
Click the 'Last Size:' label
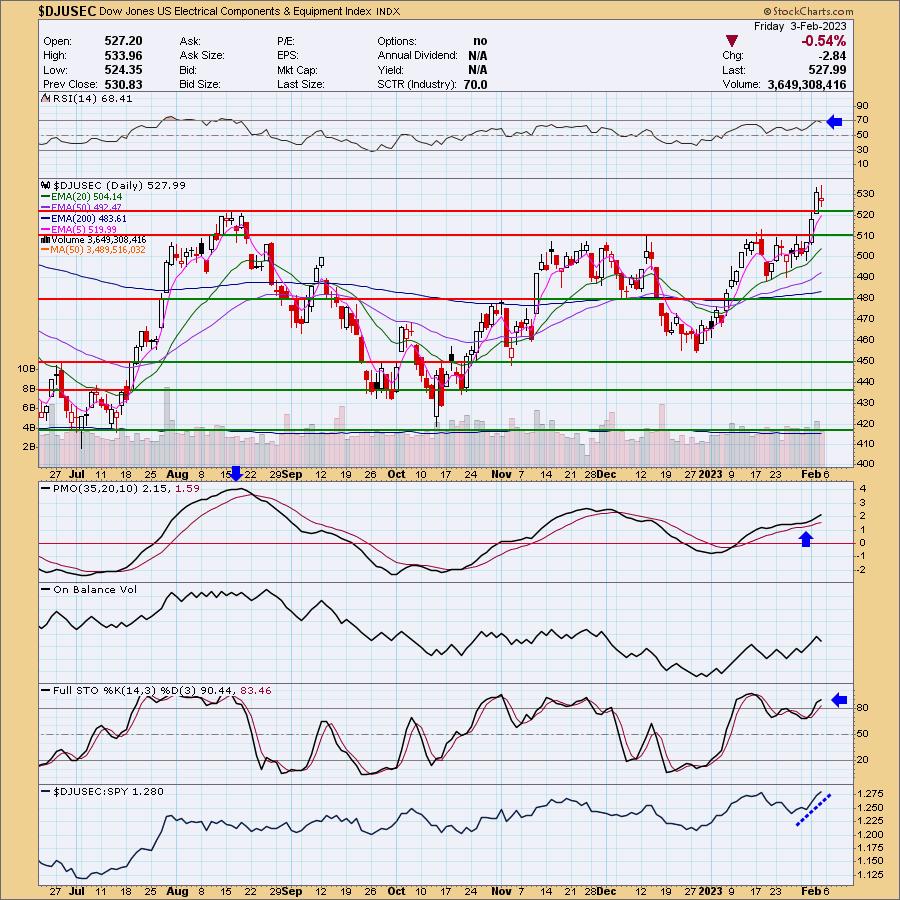coord(300,84)
